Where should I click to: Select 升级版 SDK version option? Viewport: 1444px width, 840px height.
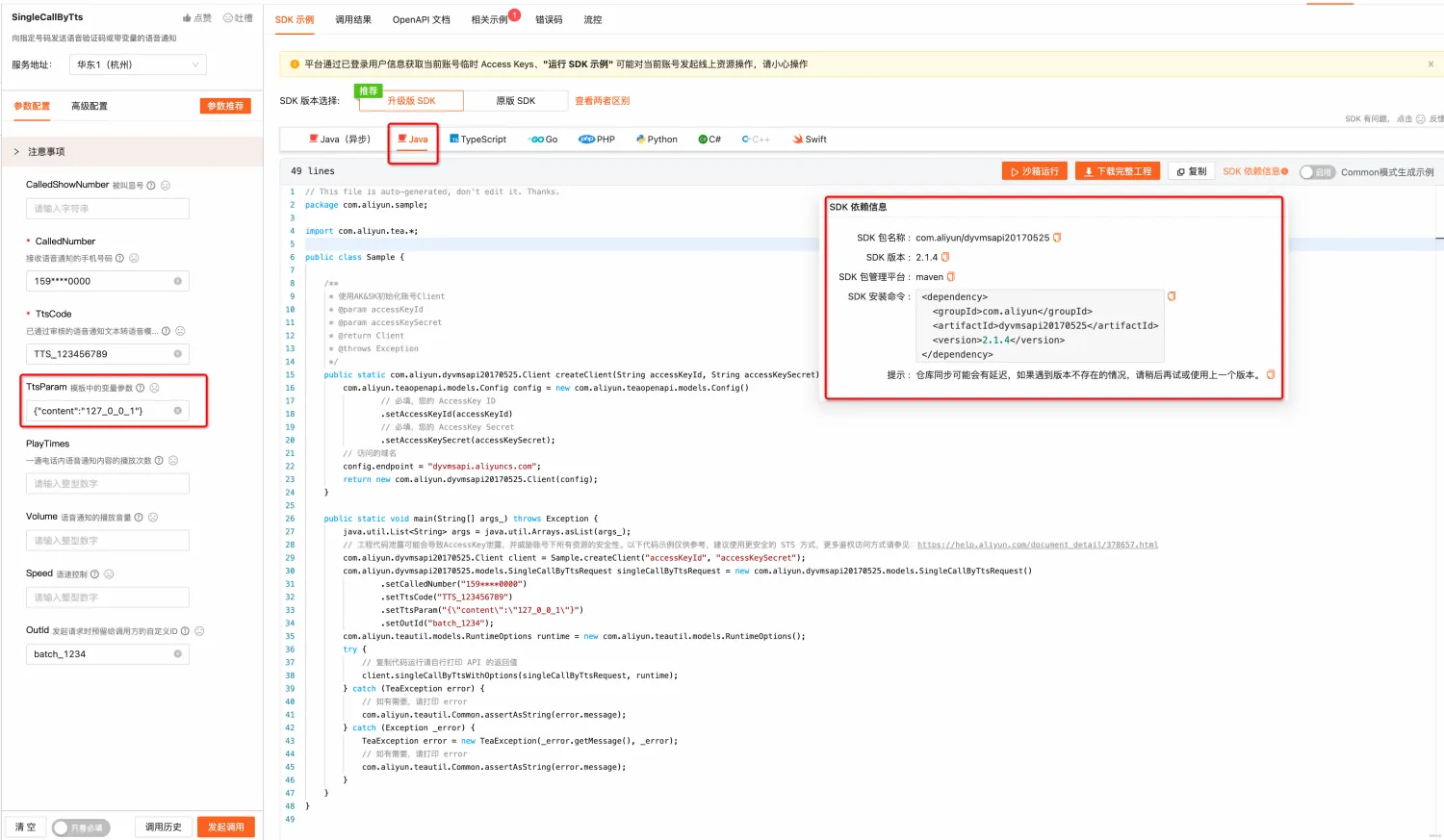pyautogui.click(x=411, y=101)
